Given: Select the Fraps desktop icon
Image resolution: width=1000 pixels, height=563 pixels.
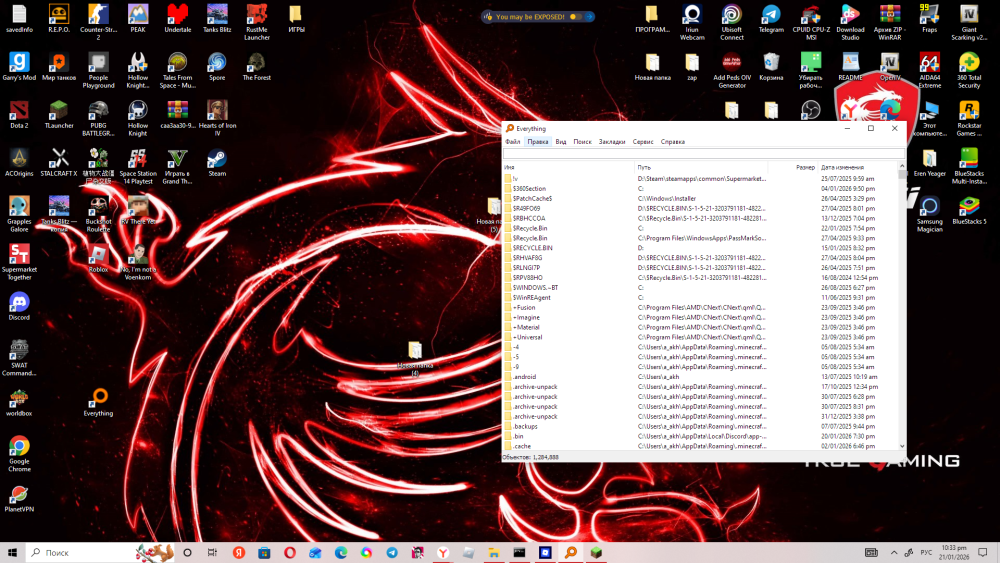Looking at the screenshot, I should [x=929, y=19].
